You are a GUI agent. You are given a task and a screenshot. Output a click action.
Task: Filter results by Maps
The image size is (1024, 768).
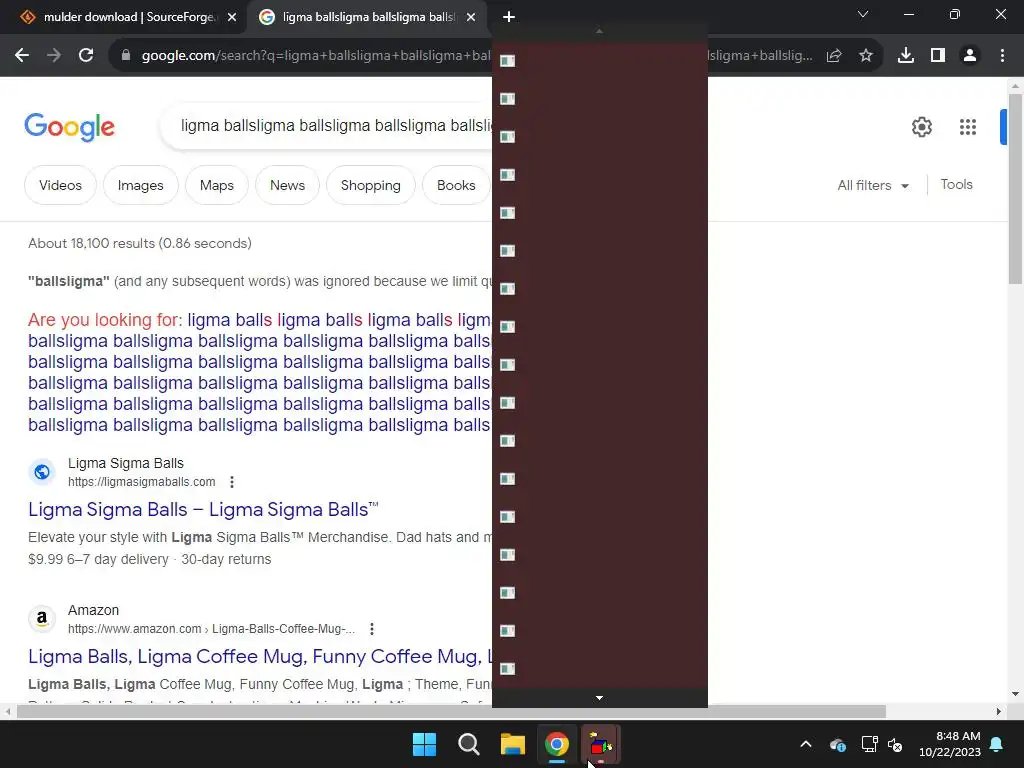(x=217, y=185)
